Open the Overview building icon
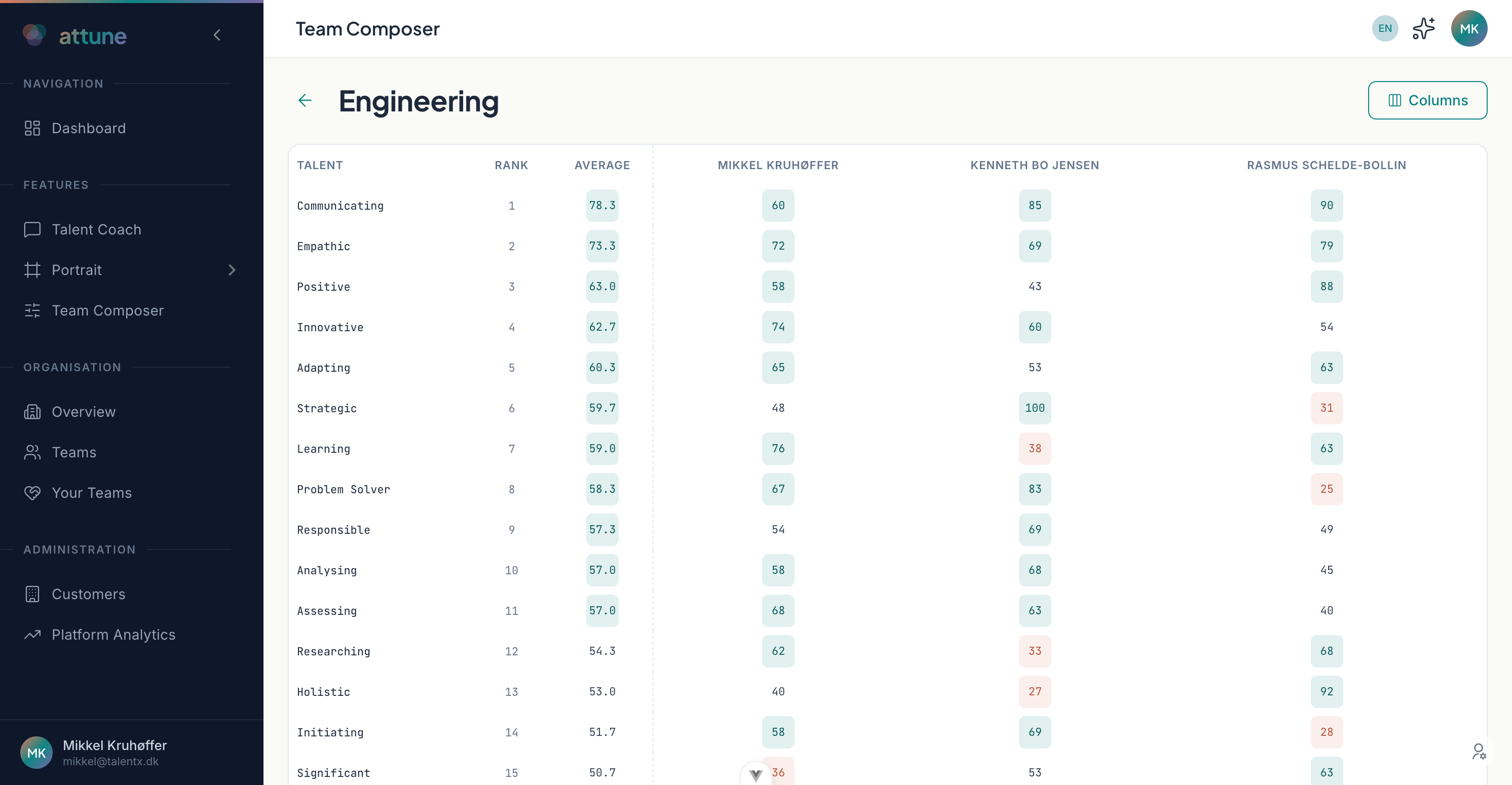The width and height of the screenshot is (1512, 785). pos(32,412)
